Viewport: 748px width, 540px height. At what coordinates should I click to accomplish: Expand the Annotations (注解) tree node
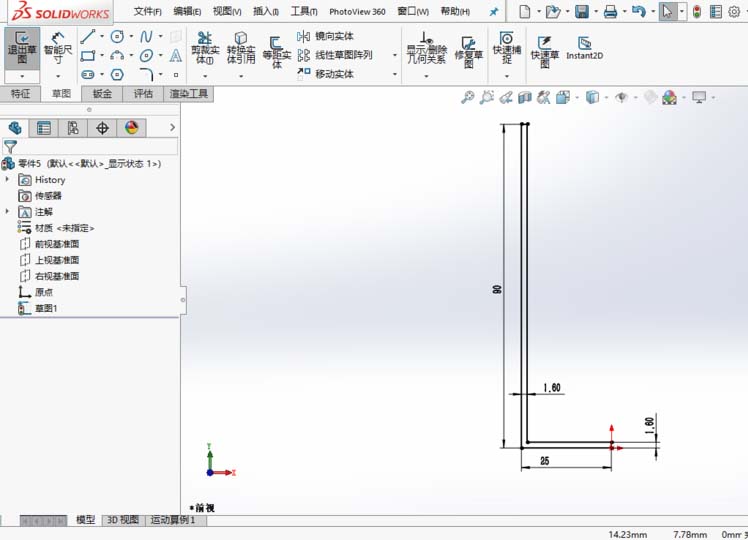click(7, 211)
